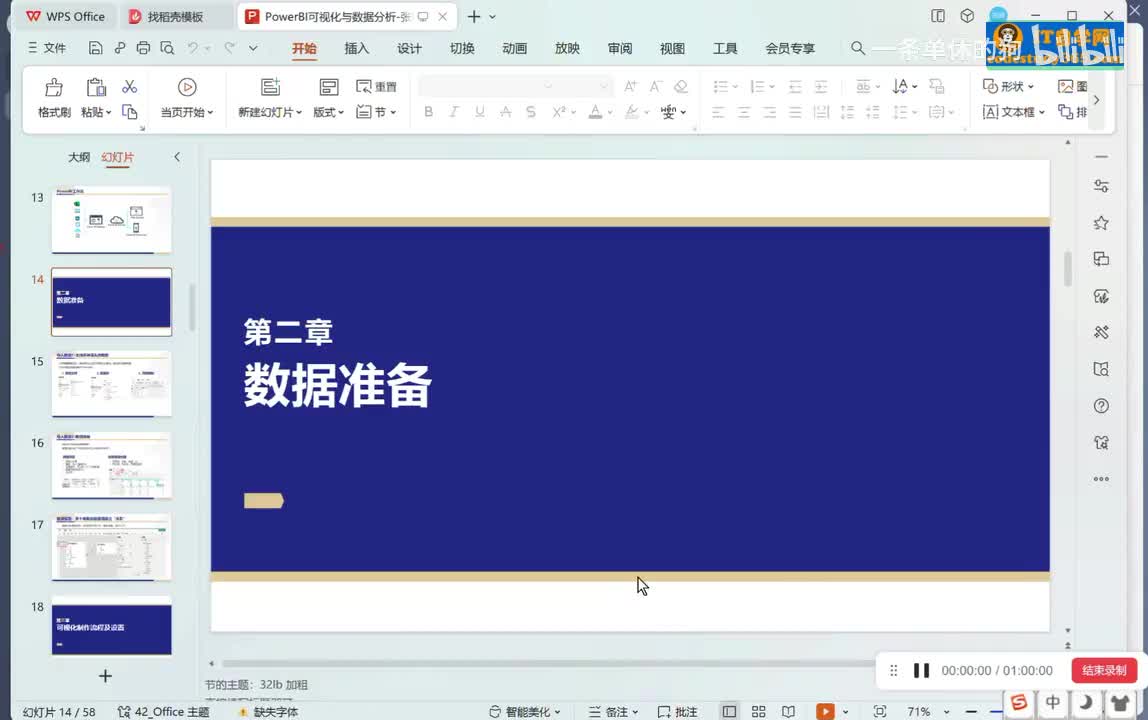The image size is (1148, 720).
Task: Switch to the Slide Show (放映) tab
Action: pos(567,48)
